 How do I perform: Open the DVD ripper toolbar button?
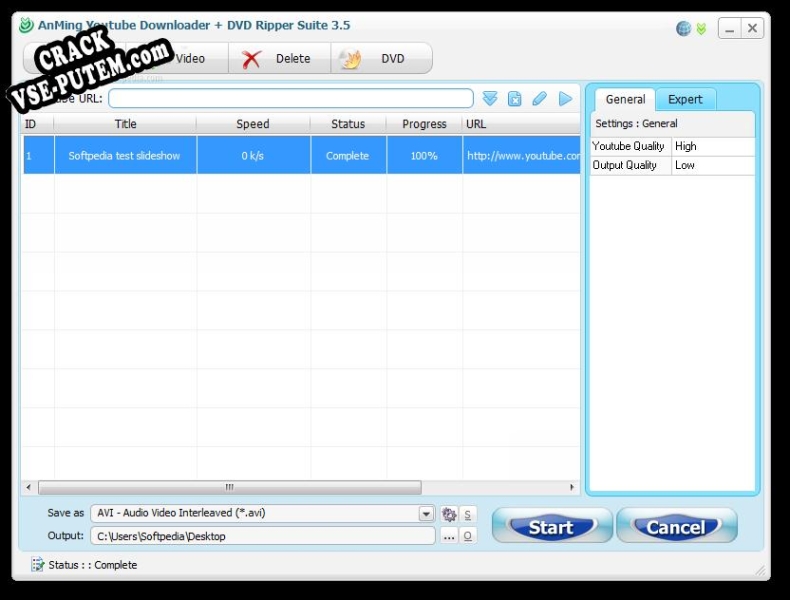[381, 58]
